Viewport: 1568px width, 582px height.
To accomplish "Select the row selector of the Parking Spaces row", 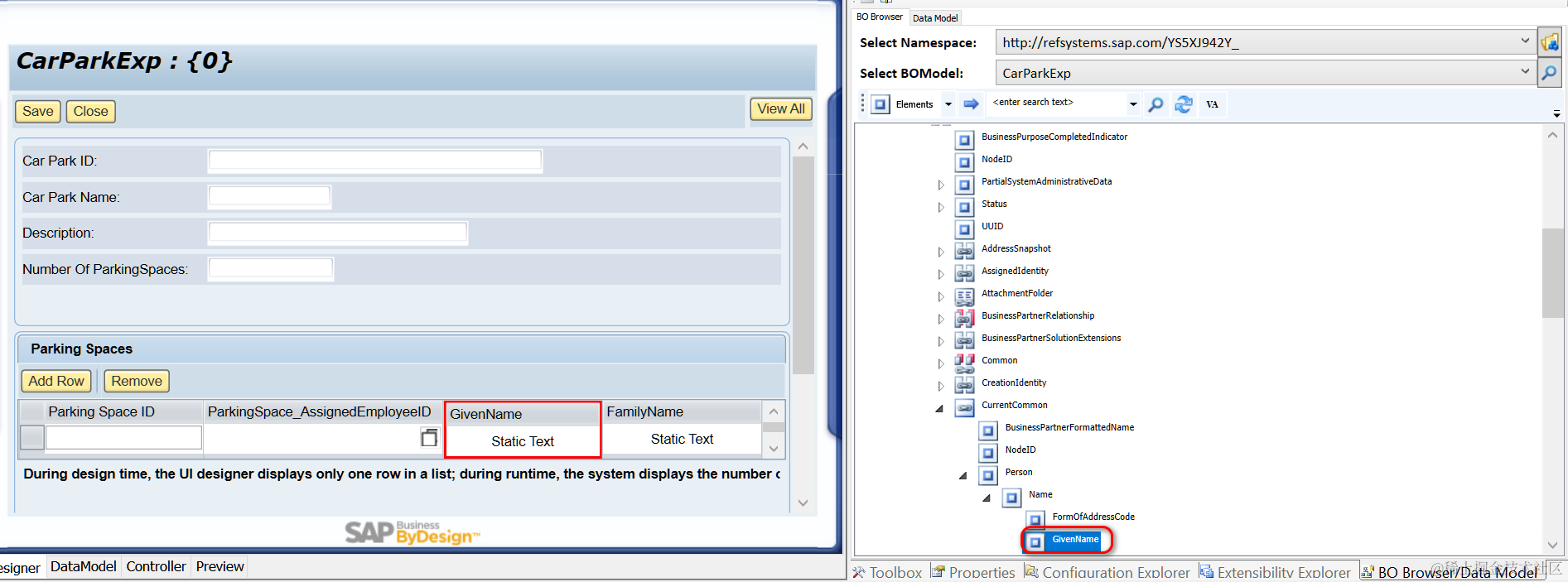I will tap(32, 437).
